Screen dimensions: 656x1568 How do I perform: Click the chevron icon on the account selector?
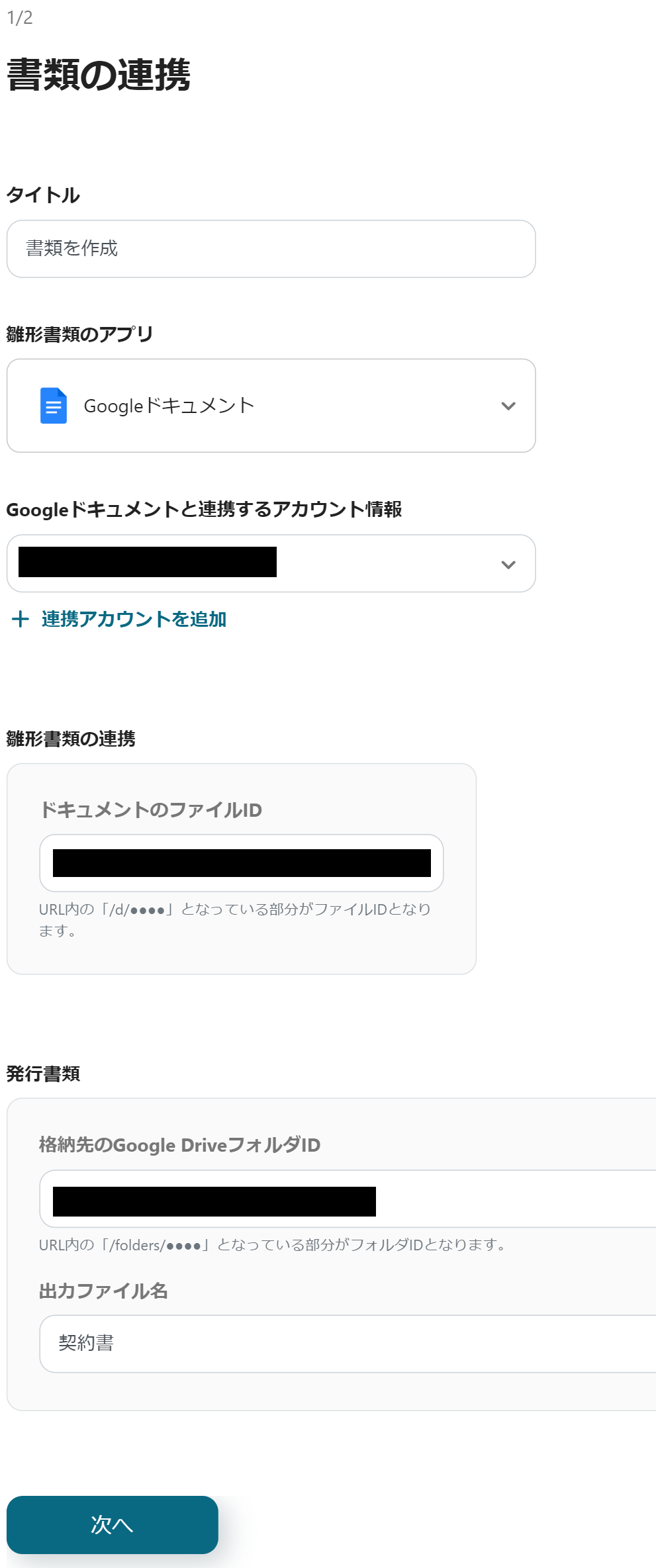508,564
